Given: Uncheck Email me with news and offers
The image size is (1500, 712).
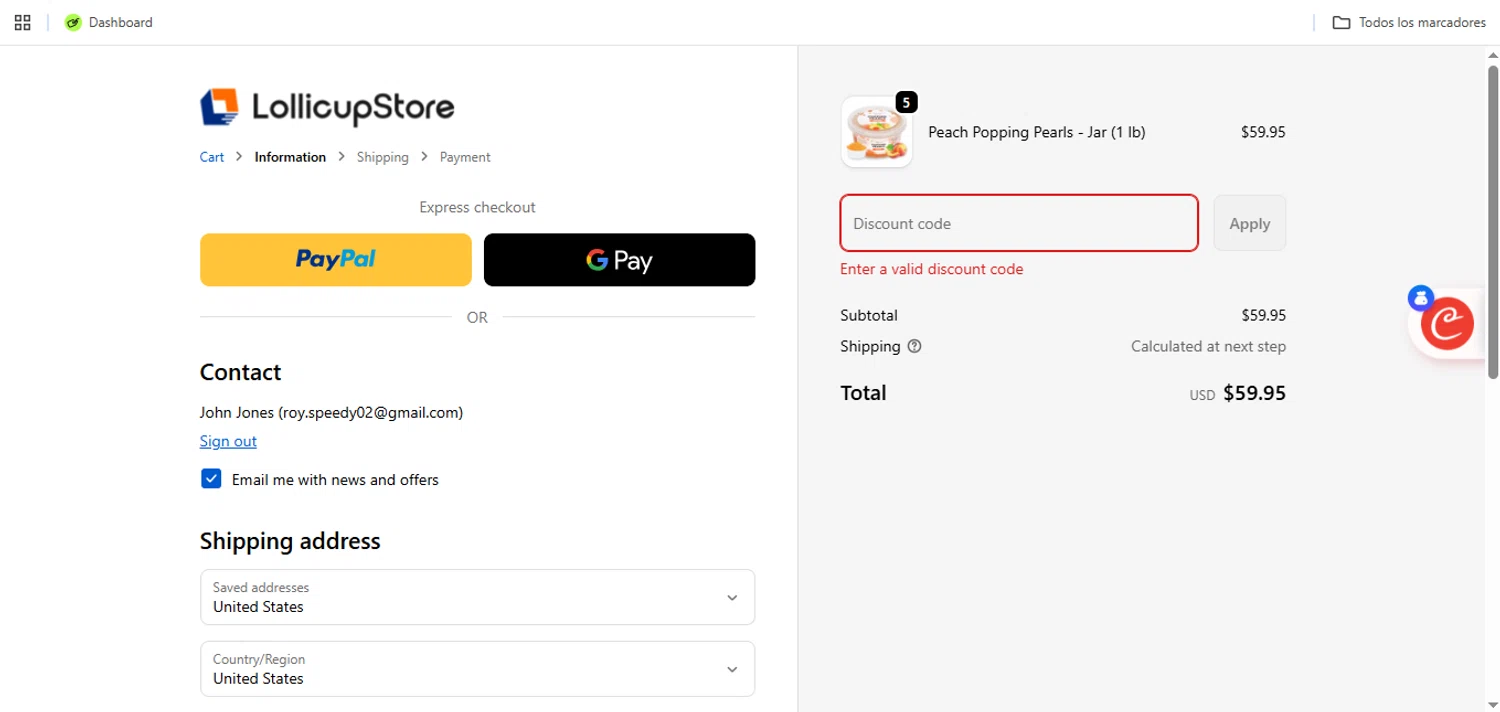Looking at the screenshot, I should point(211,479).
